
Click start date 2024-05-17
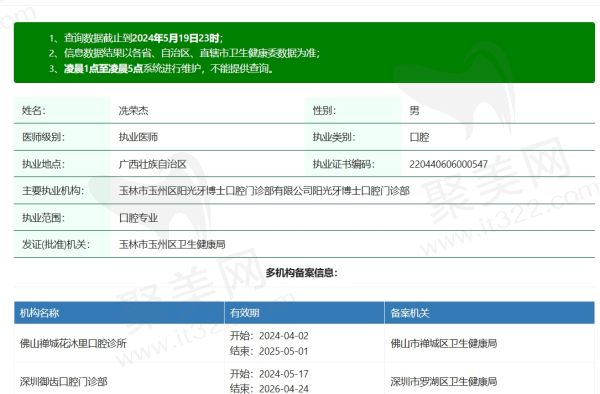[284, 374]
